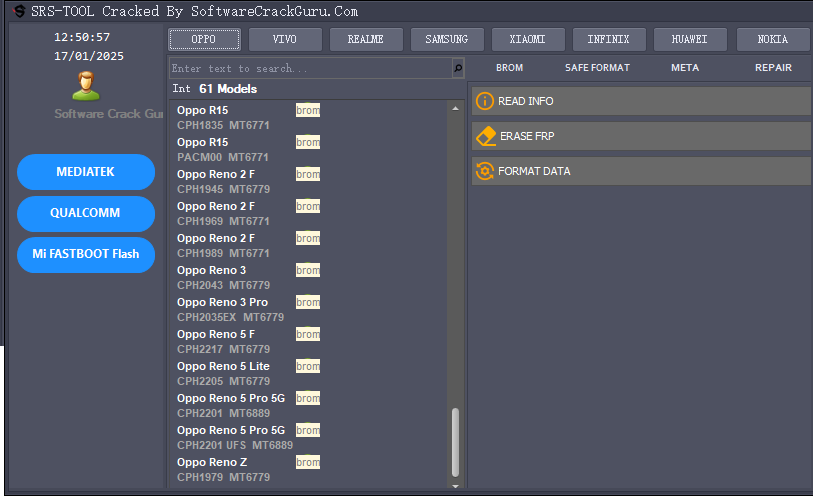Screen dimensions: 813x496
Task: Open Mi FASTBOOT Flash
Action: (86, 254)
